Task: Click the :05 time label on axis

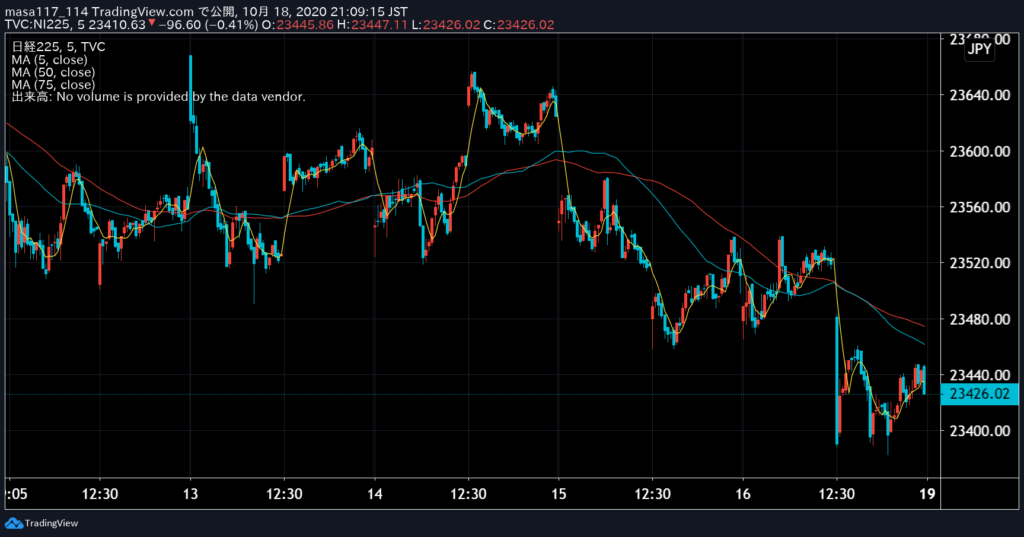Action: tap(17, 494)
